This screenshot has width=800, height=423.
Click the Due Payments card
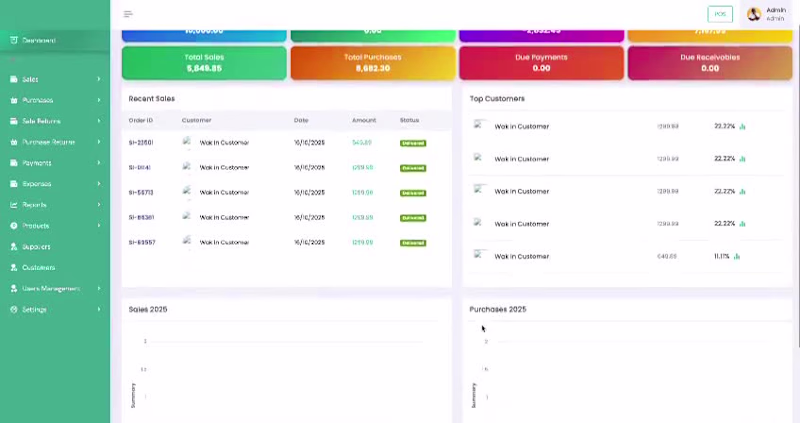541,63
